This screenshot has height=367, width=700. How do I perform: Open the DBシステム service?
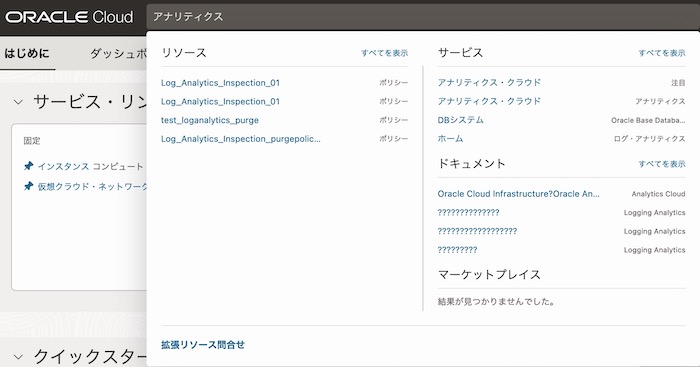pyautogui.click(x=460, y=120)
